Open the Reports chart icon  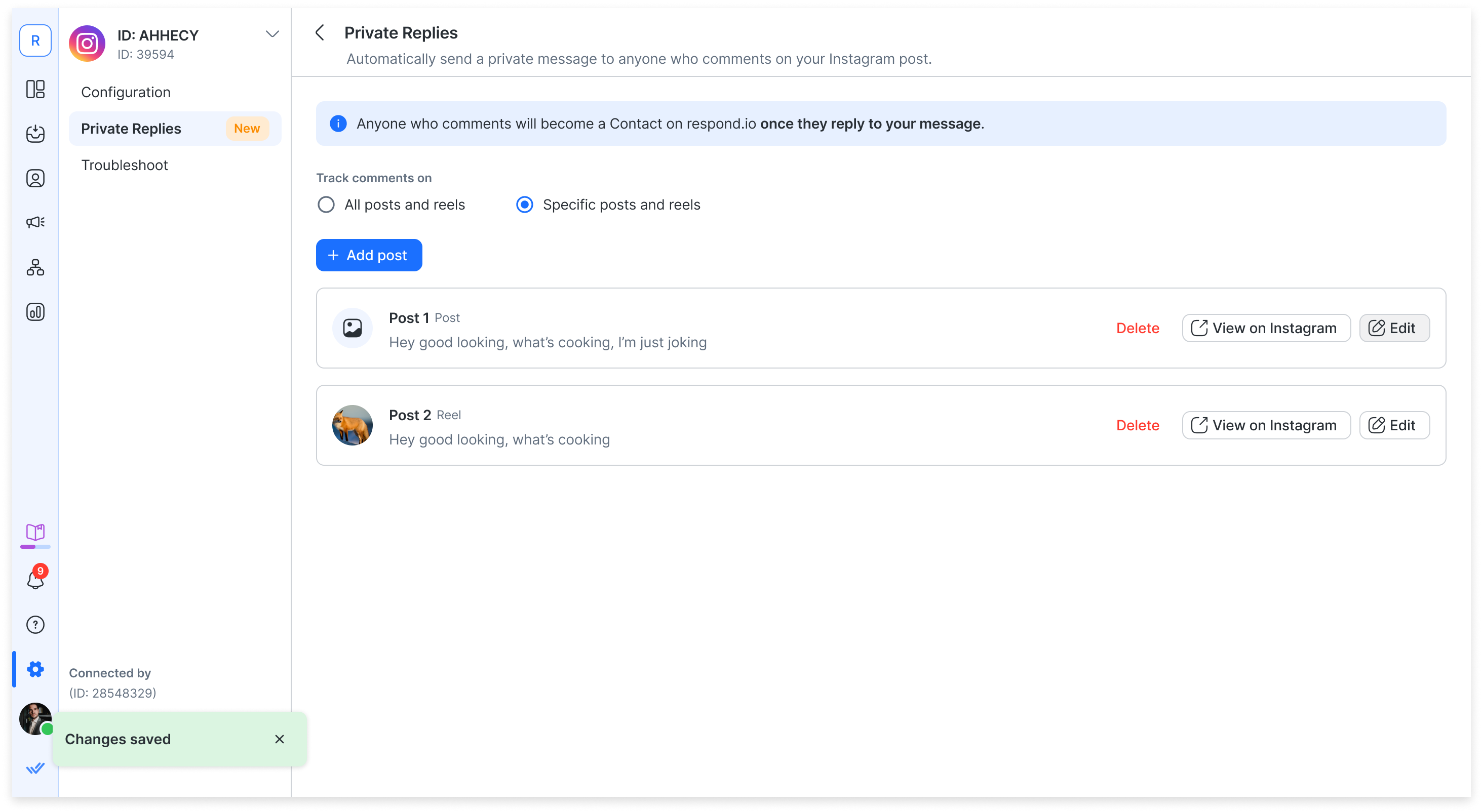point(35,312)
